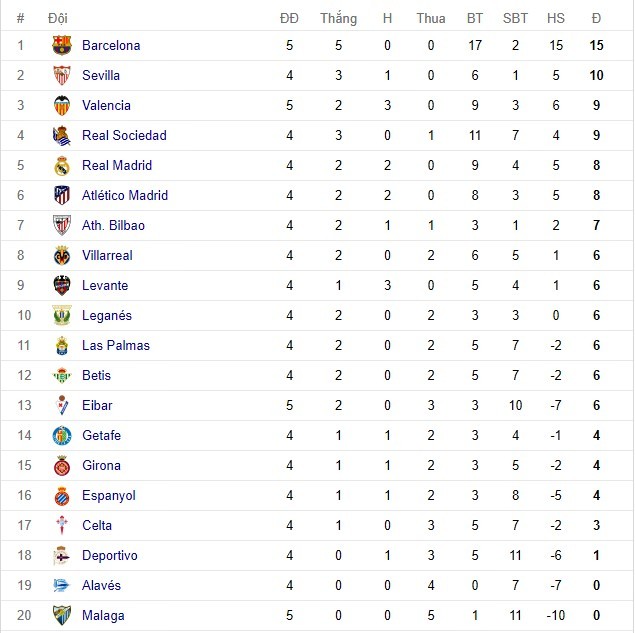Viewport: 635px width, 633px height.
Task: Click Barcelona's 15 points value
Action: click(x=596, y=45)
